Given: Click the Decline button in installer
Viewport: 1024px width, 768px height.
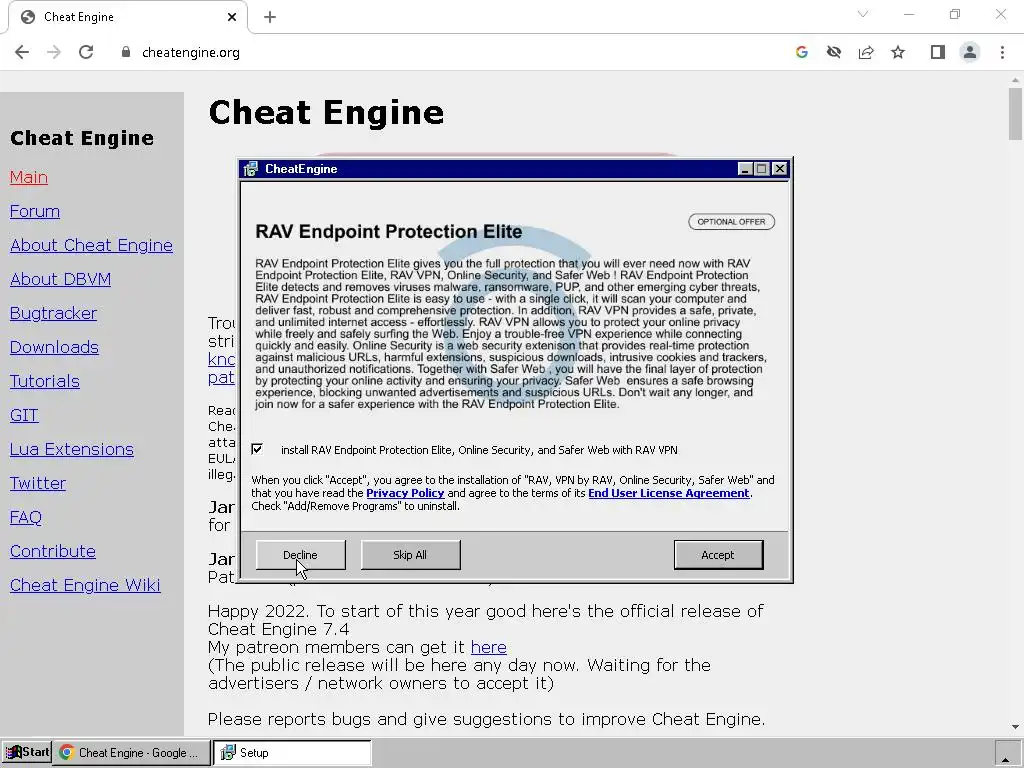Looking at the screenshot, I should (300, 555).
